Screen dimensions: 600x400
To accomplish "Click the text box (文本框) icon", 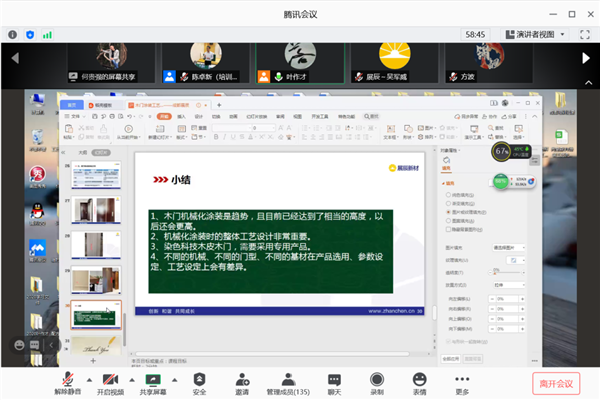I will pos(390,131).
